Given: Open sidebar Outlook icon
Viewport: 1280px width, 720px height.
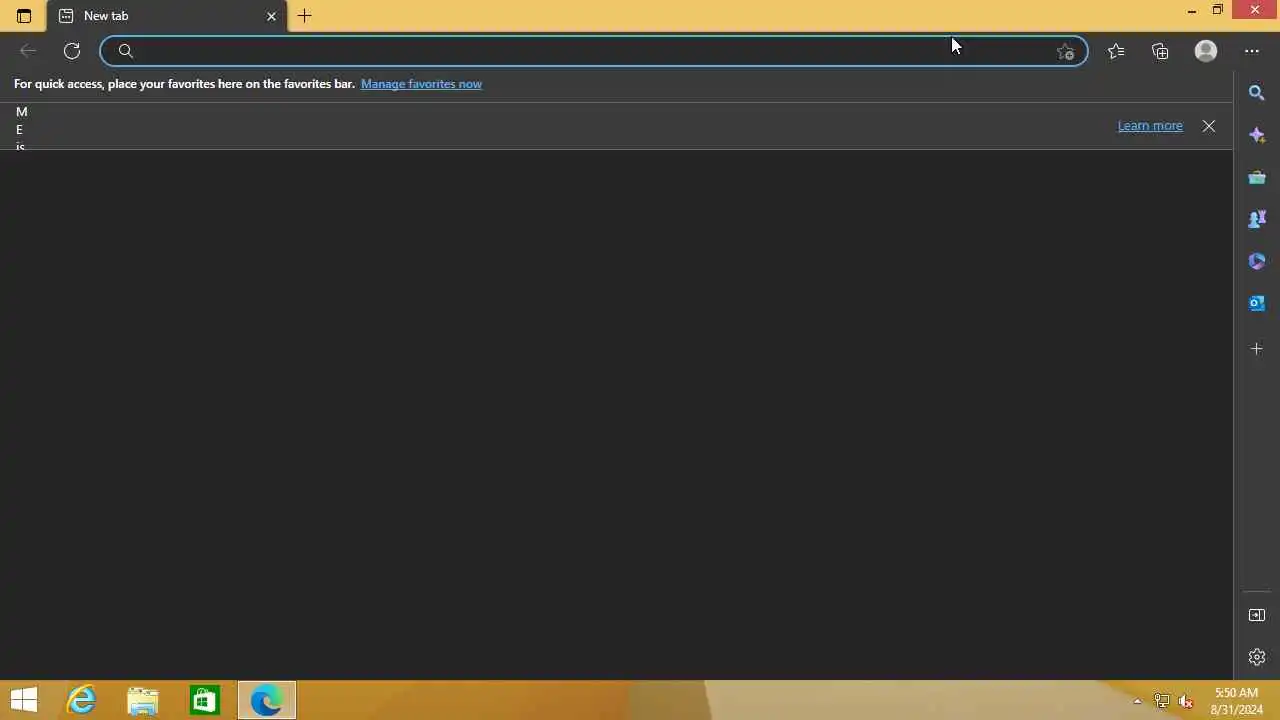Looking at the screenshot, I should (x=1257, y=303).
